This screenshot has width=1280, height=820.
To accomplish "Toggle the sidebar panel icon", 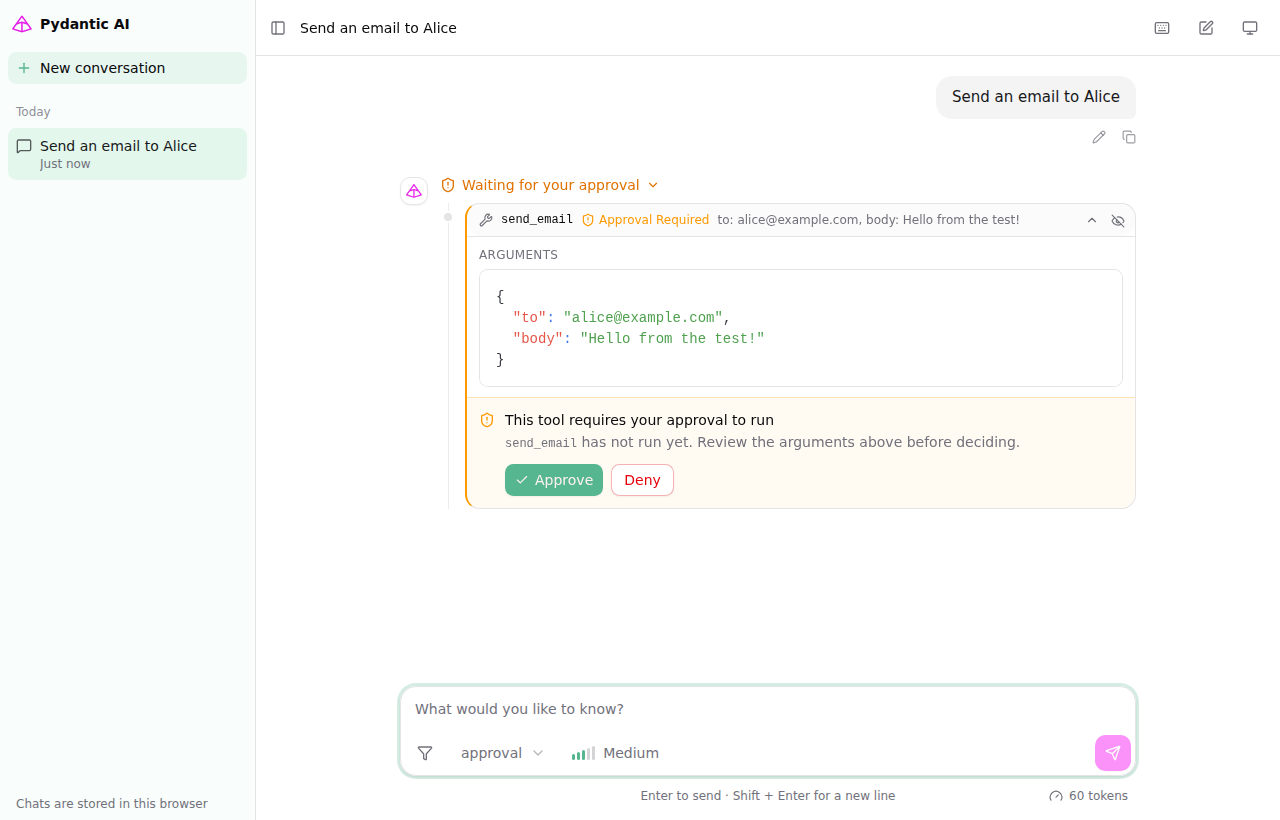I will (278, 28).
